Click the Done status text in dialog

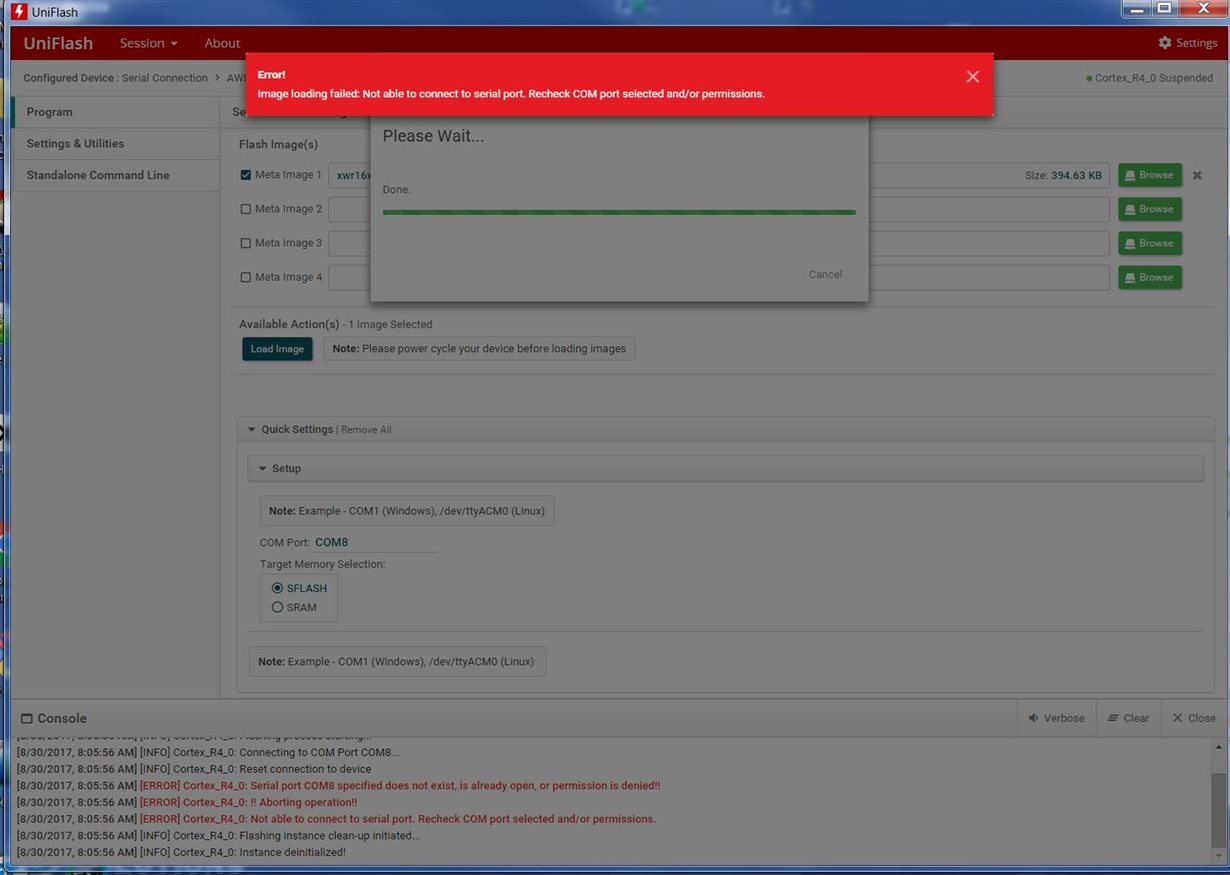click(x=396, y=189)
